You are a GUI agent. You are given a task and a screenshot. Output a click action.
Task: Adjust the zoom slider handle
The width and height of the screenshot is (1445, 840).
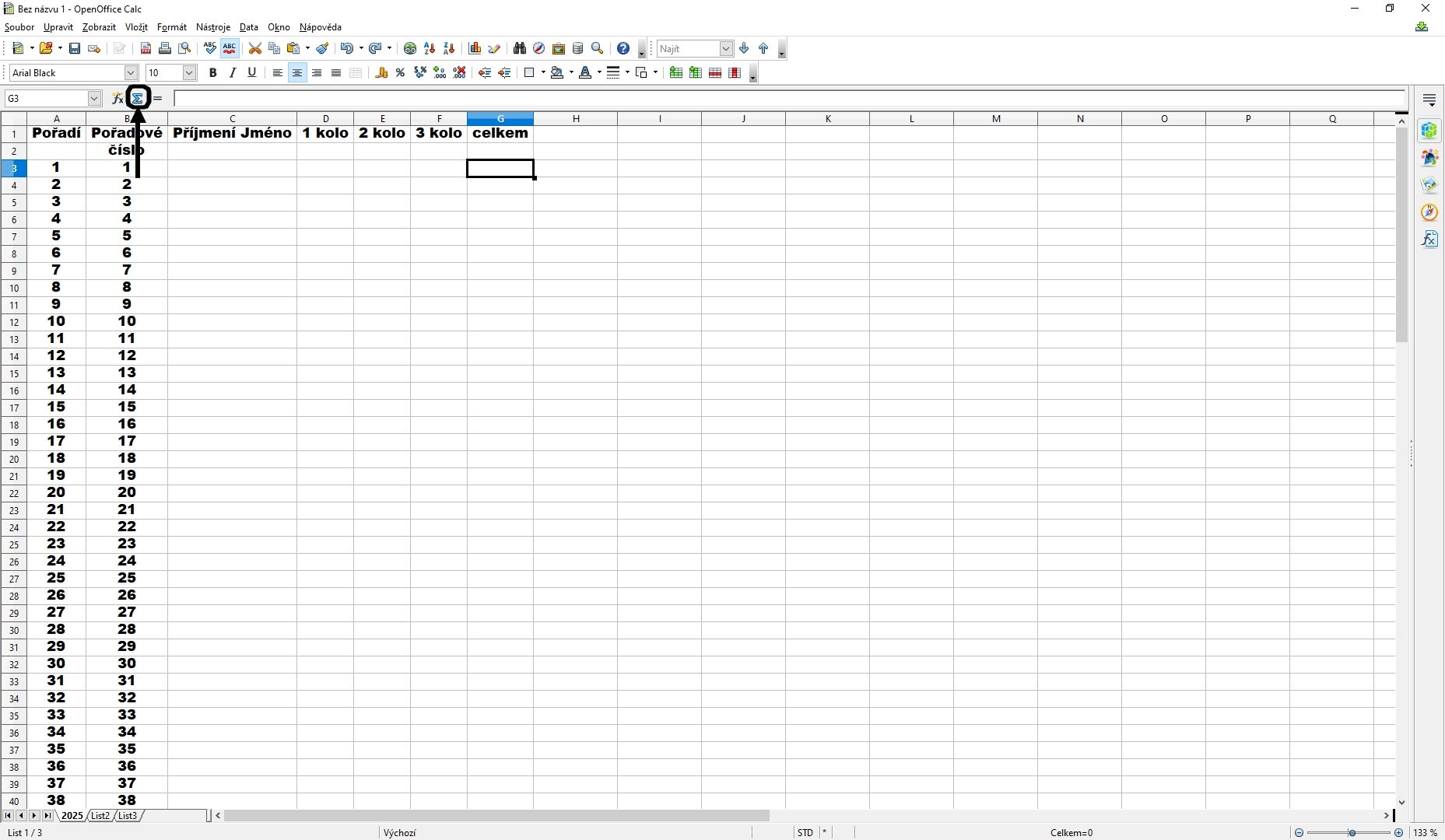1352,832
